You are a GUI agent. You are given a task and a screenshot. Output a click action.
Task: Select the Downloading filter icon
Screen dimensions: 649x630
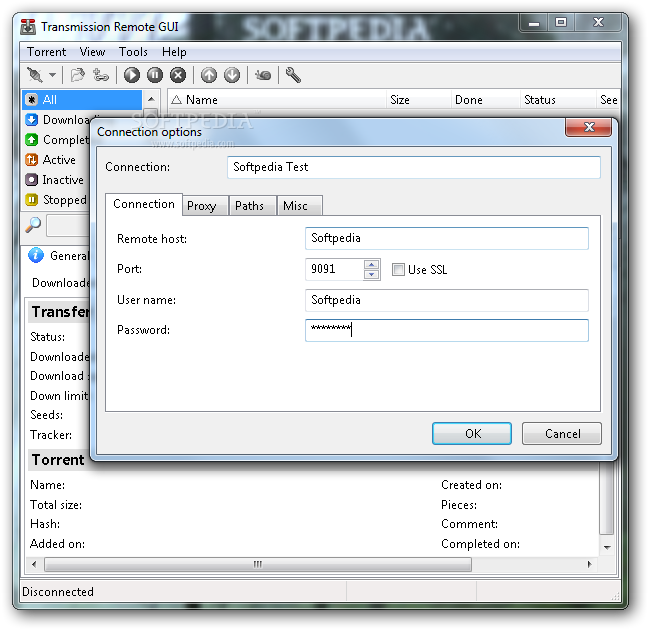pos(31,120)
